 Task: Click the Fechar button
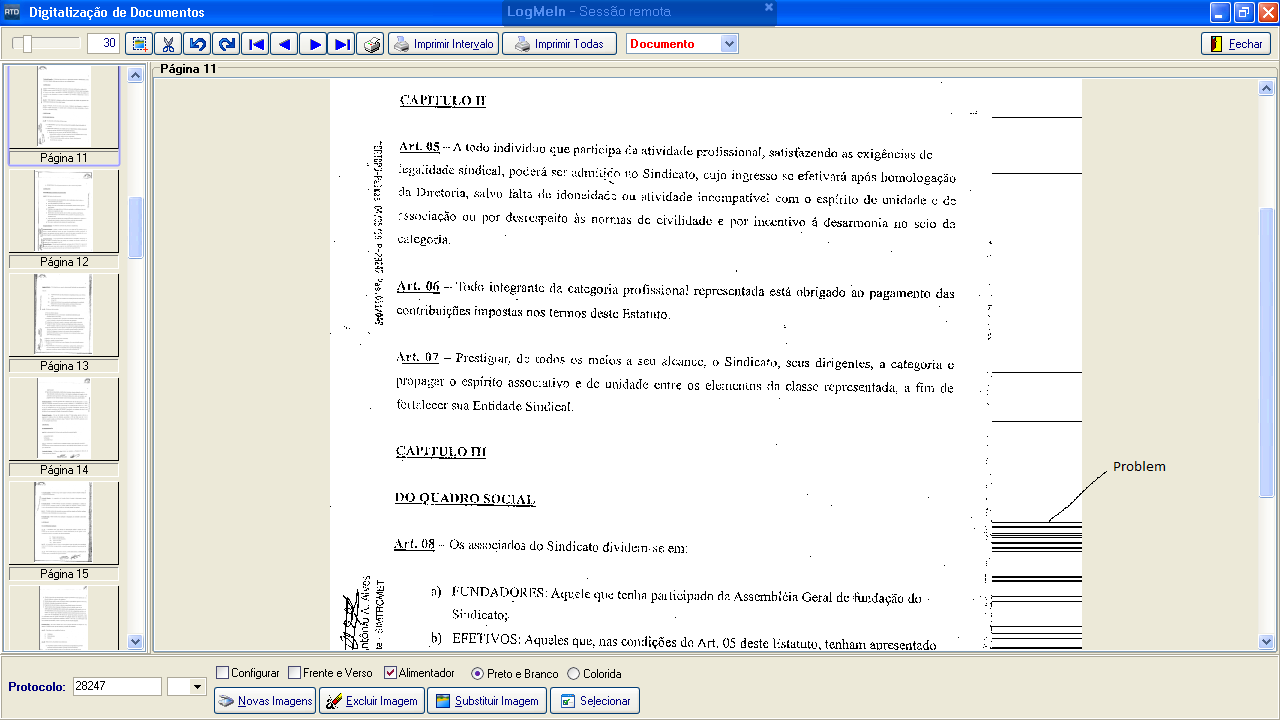[x=1236, y=44]
